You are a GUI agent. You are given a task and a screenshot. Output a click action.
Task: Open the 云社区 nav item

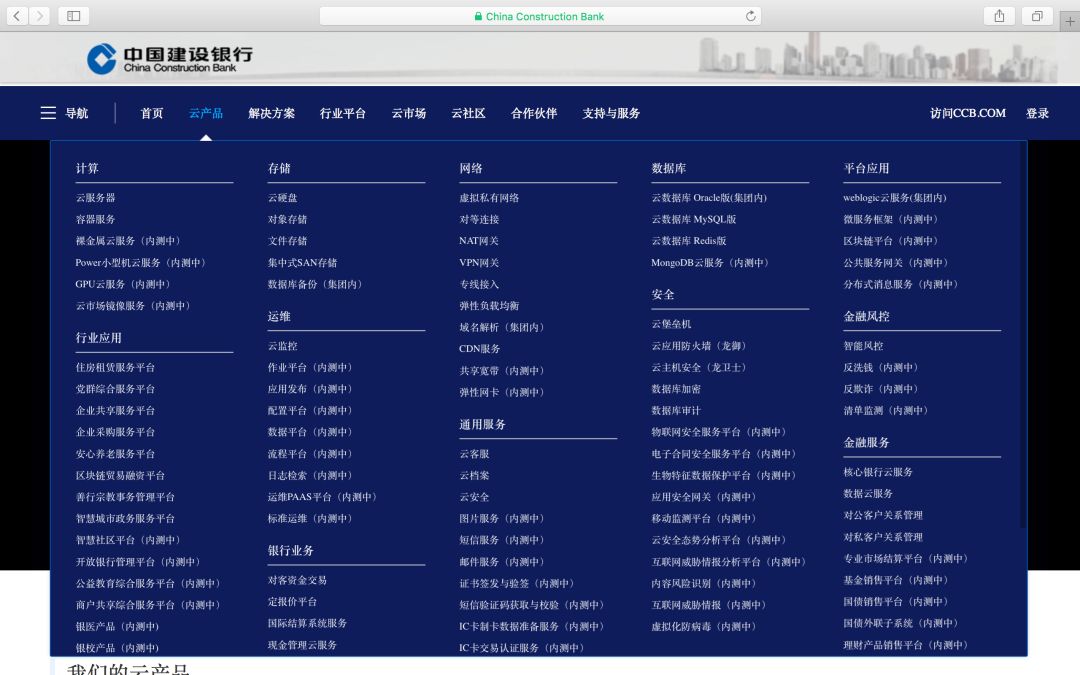click(x=468, y=113)
